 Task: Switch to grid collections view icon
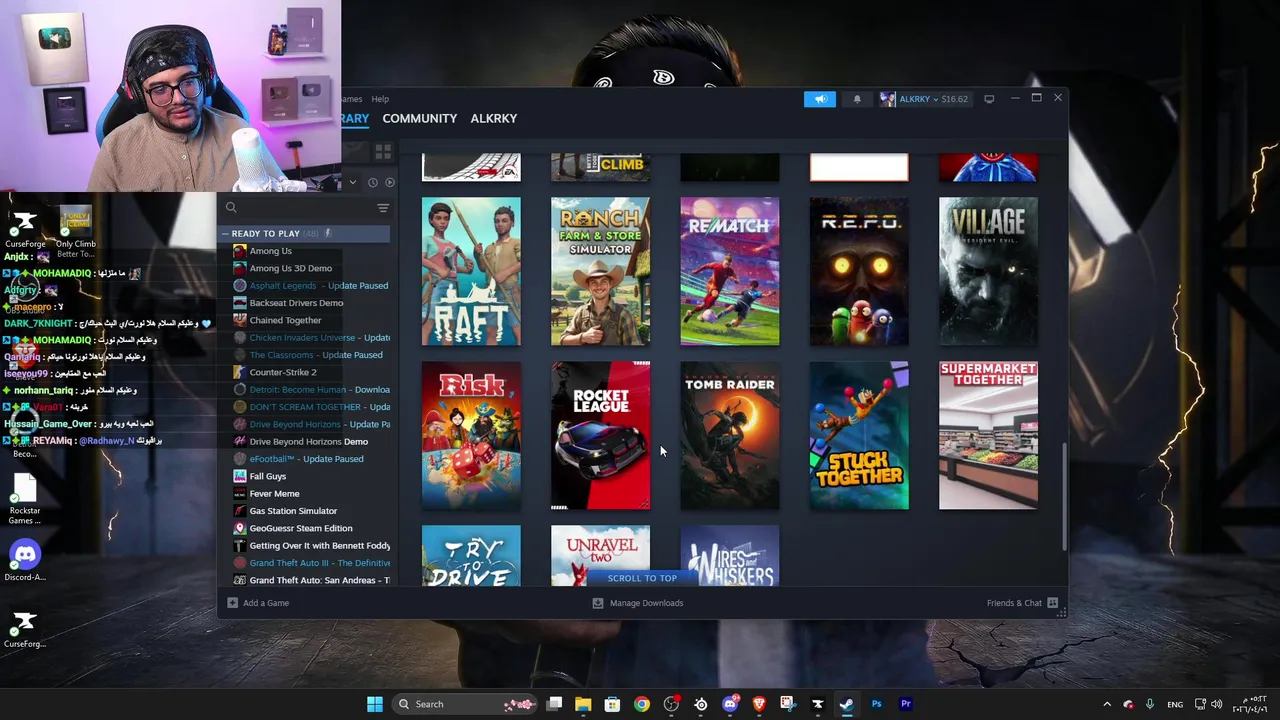[383, 152]
